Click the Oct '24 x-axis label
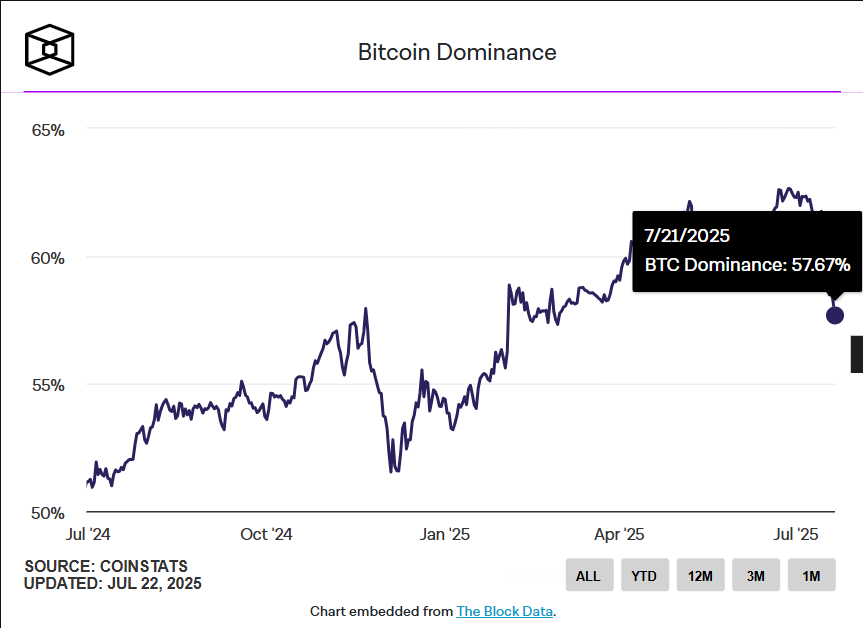The image size is (863, 628). pos(265,535)
